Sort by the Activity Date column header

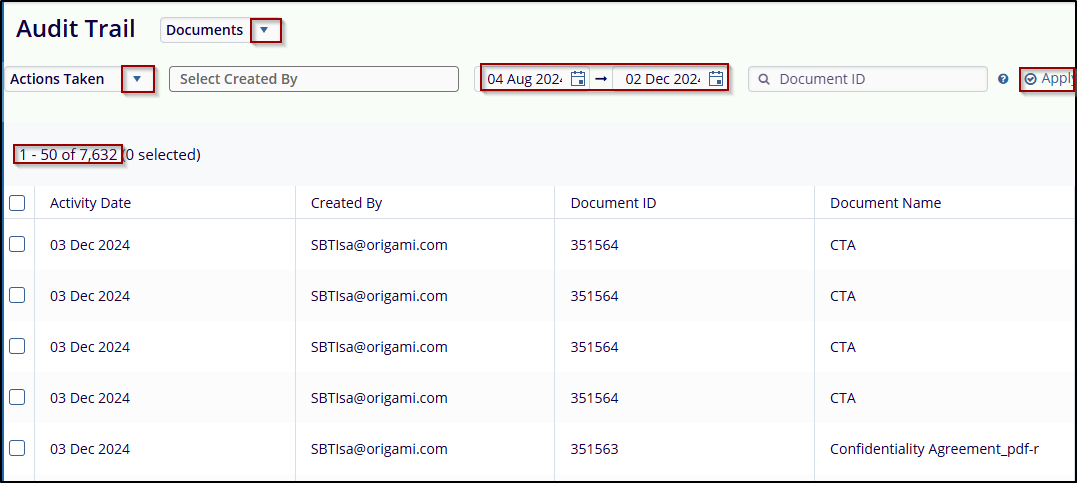coord(90,203)
